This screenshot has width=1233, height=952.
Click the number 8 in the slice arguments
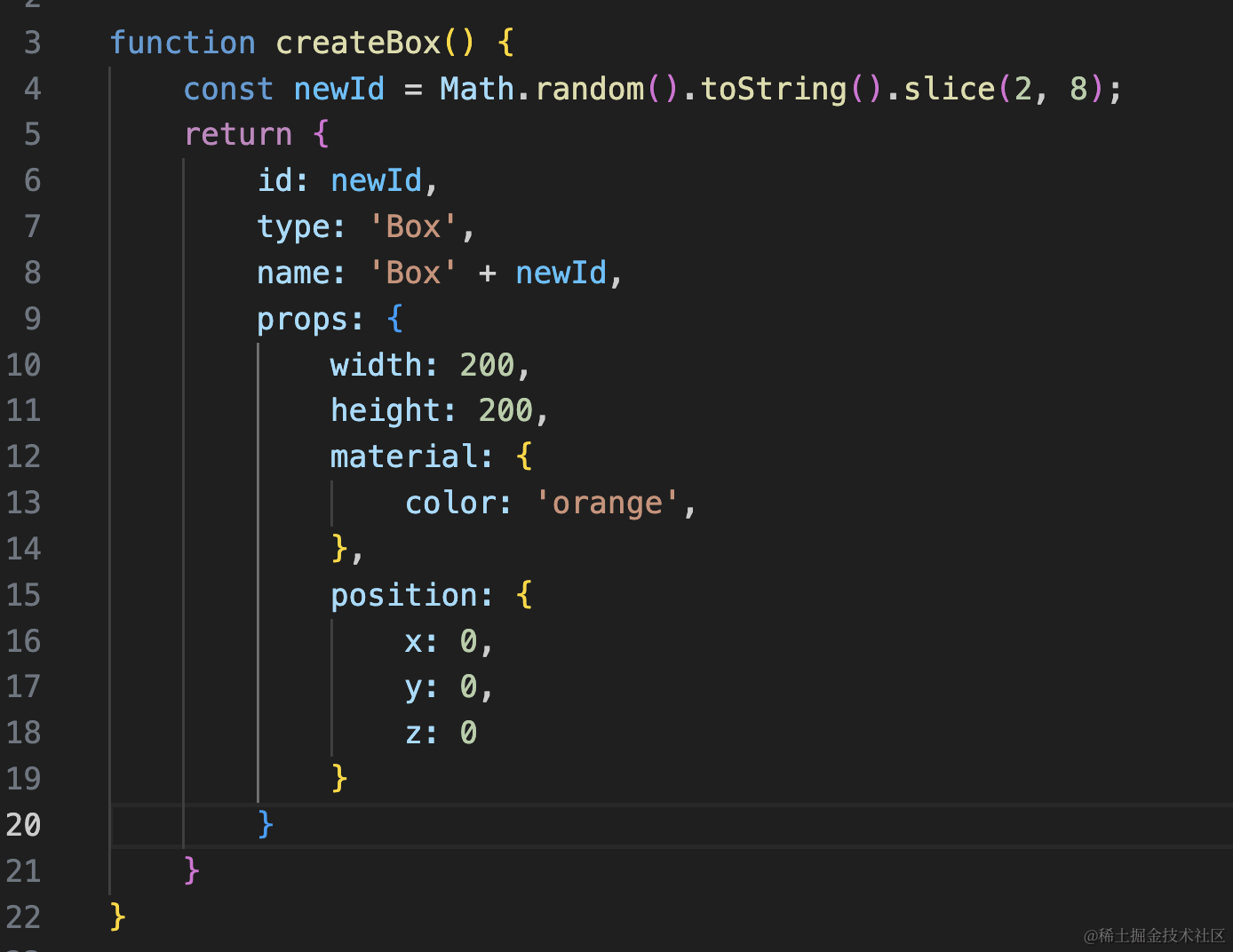(1078, 89)
